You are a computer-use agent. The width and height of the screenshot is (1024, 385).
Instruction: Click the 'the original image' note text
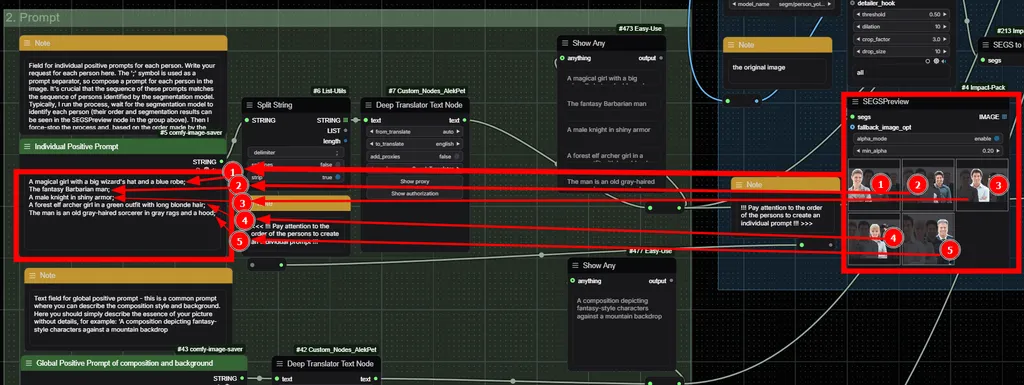pyautogui.click(x=759, y=67)
